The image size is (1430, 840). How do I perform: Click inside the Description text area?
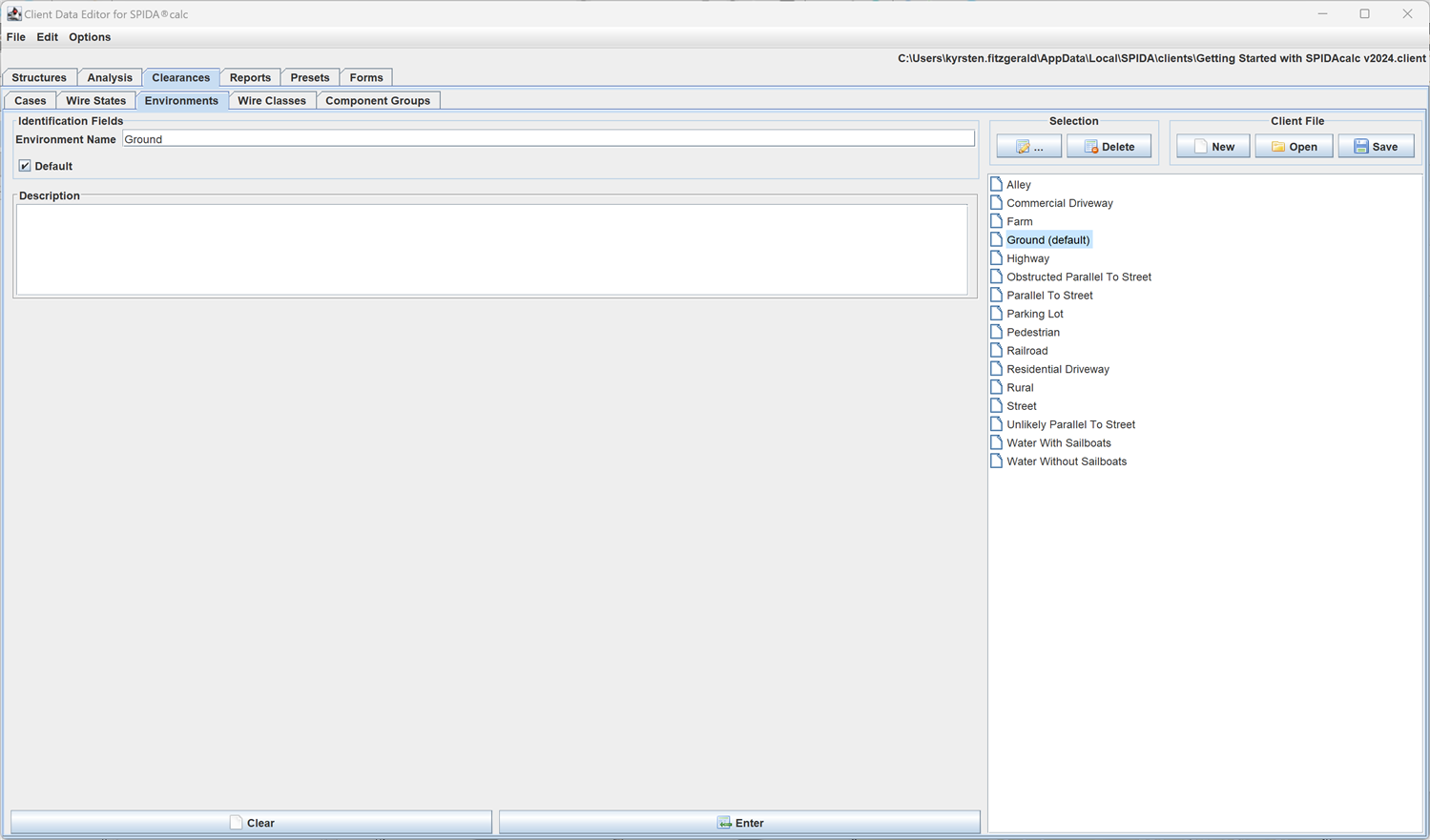pos(491,250)
